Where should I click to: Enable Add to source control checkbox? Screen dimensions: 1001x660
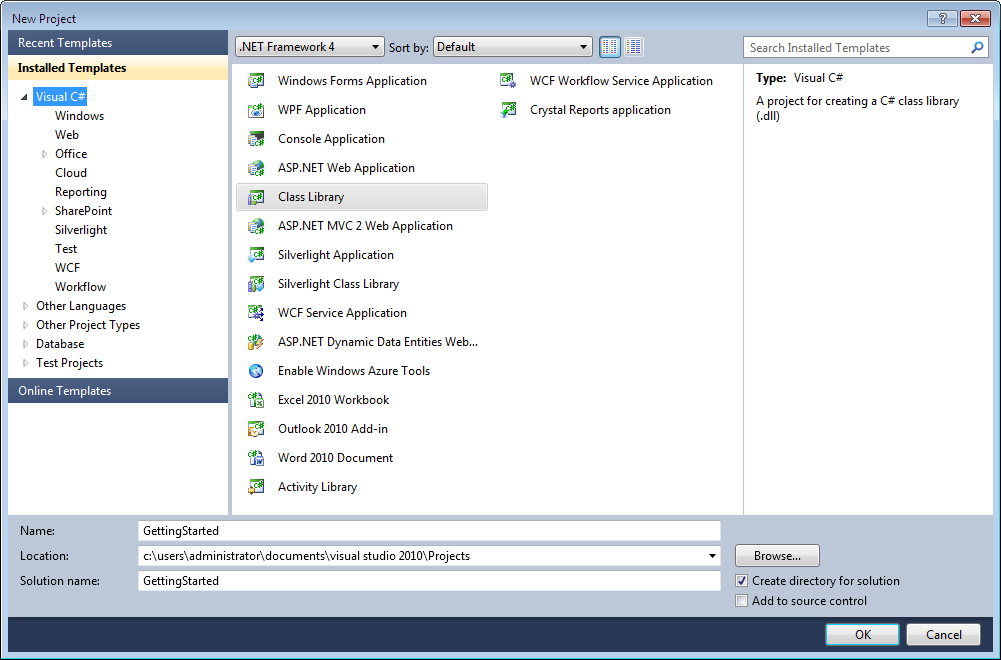click(741, 601)
